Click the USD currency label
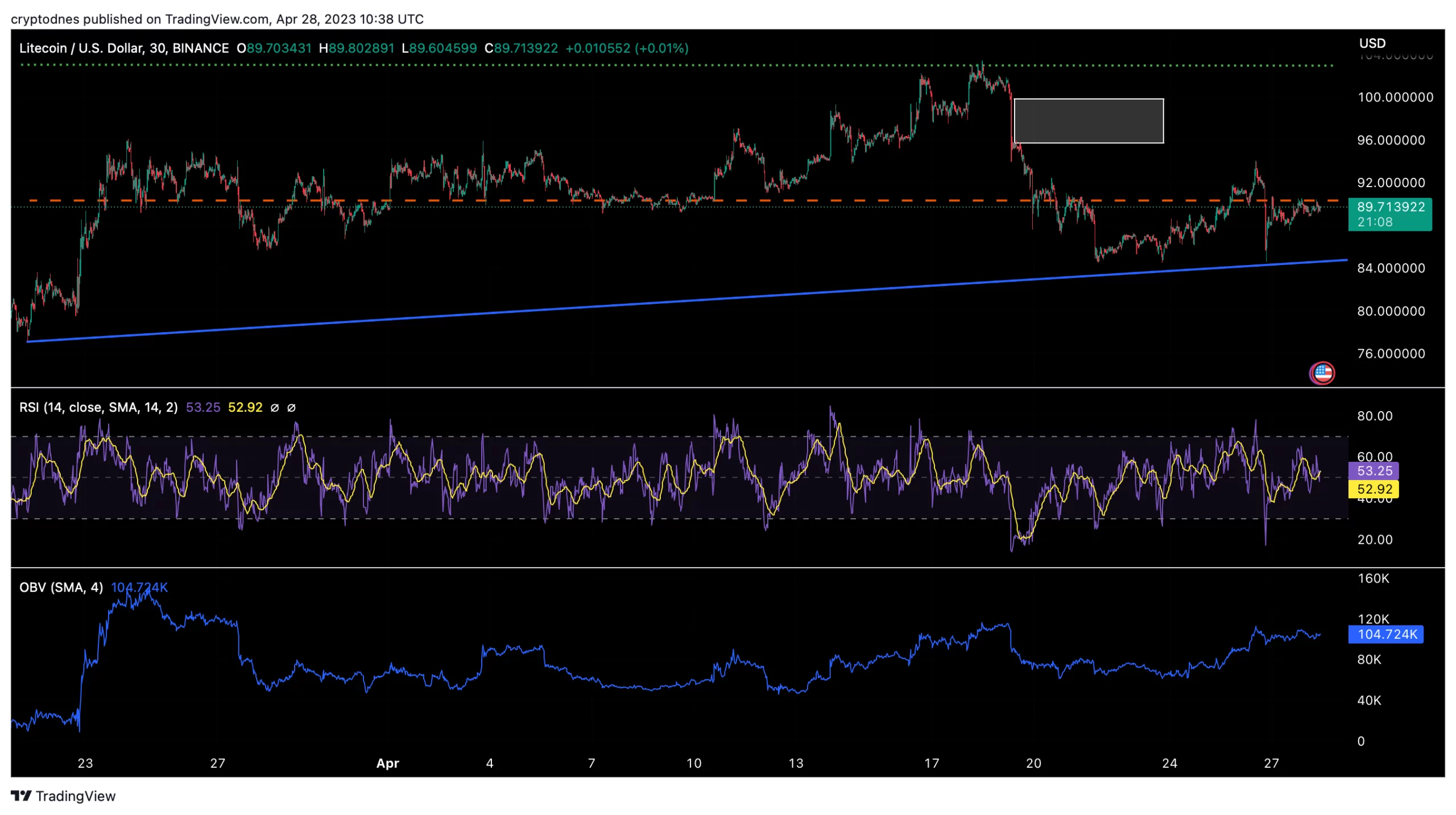This screenshot has height=815, width=1456. click(x=1372, y=43)
